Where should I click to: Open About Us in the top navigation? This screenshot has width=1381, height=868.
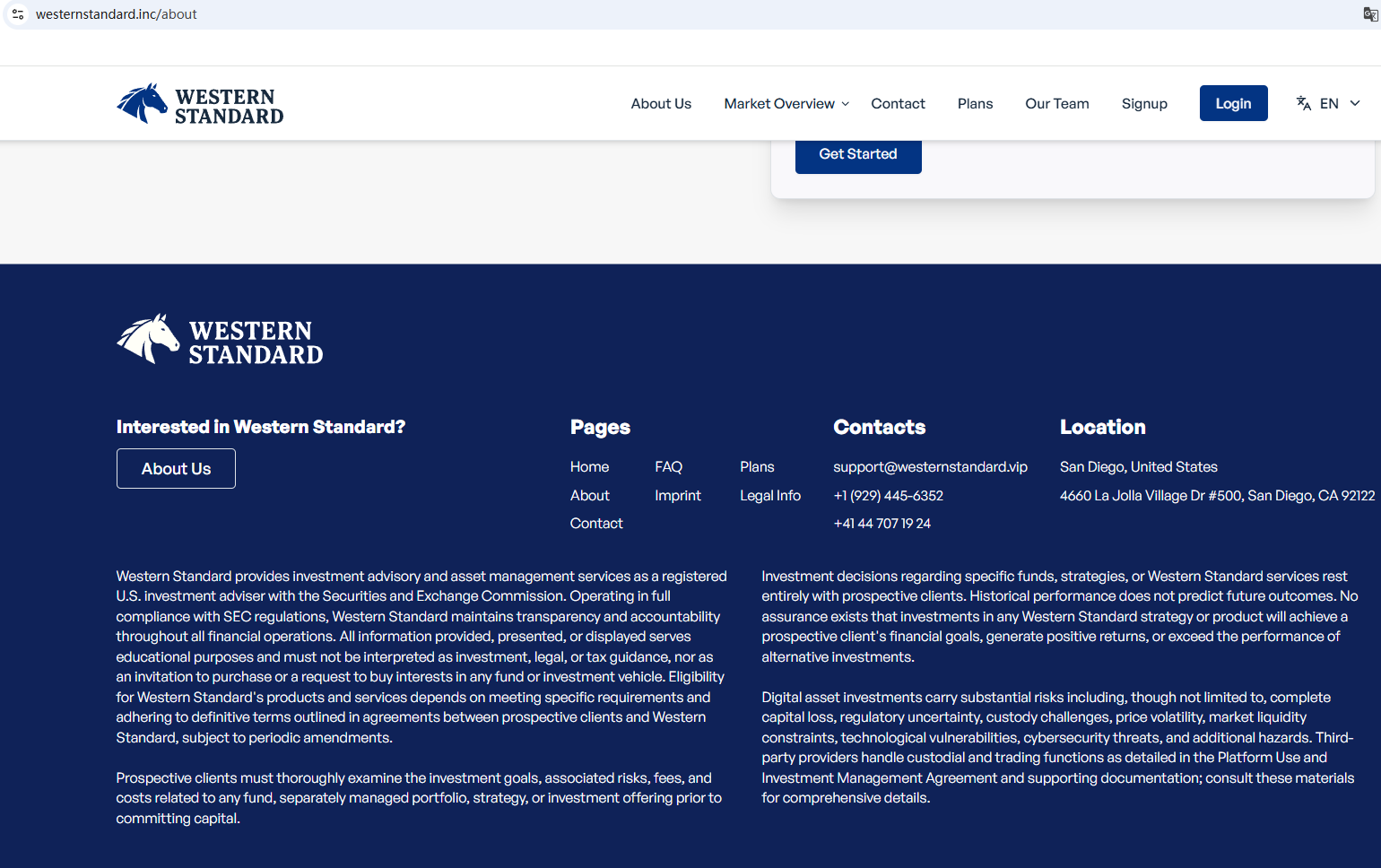[x=661, y=104]
